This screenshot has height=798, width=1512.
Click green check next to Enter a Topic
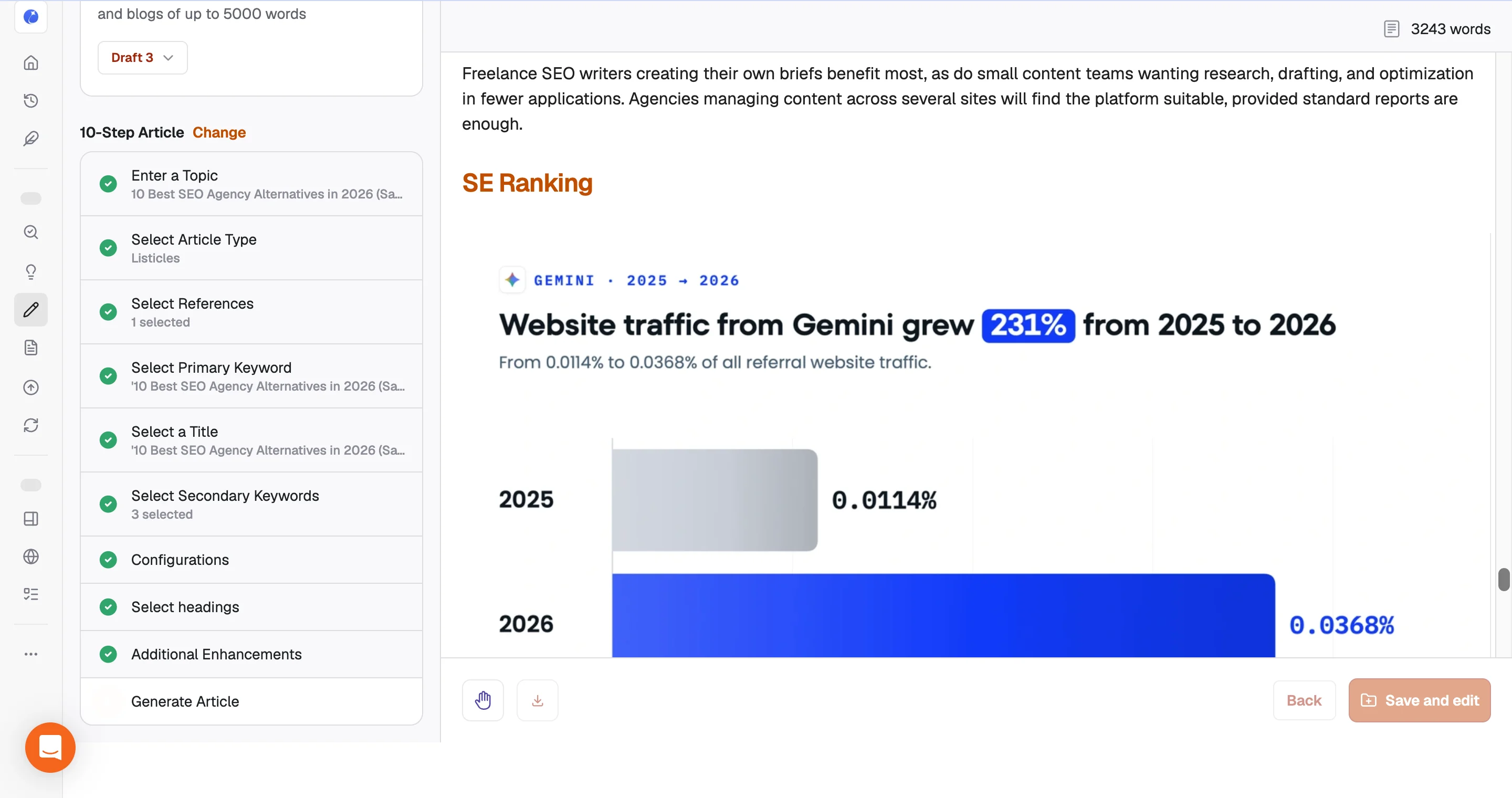108,184
